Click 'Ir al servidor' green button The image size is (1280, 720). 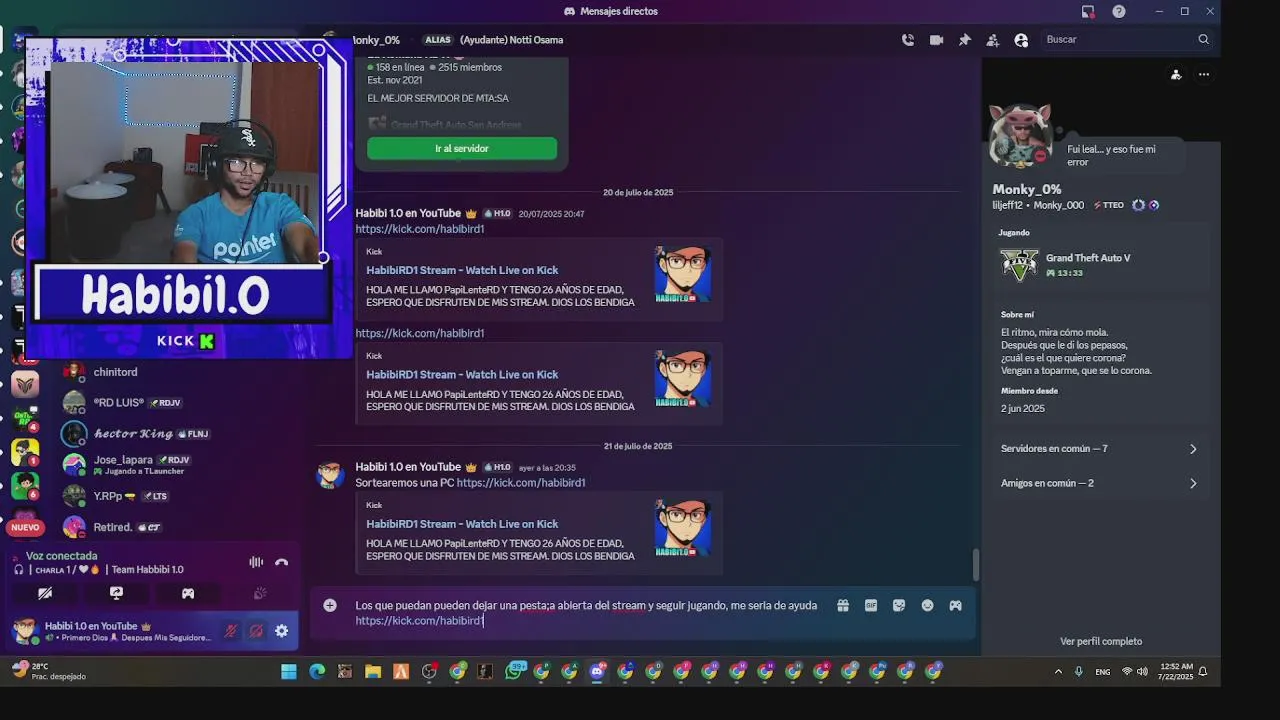[462, 148]
